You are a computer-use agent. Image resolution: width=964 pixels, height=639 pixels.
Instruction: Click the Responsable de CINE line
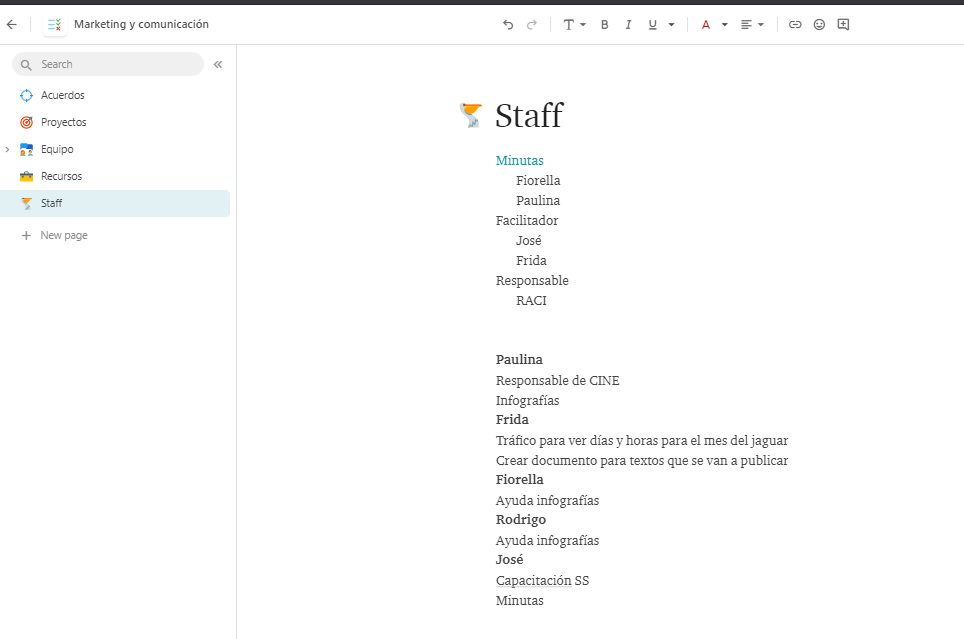click(x=558, y=381)
